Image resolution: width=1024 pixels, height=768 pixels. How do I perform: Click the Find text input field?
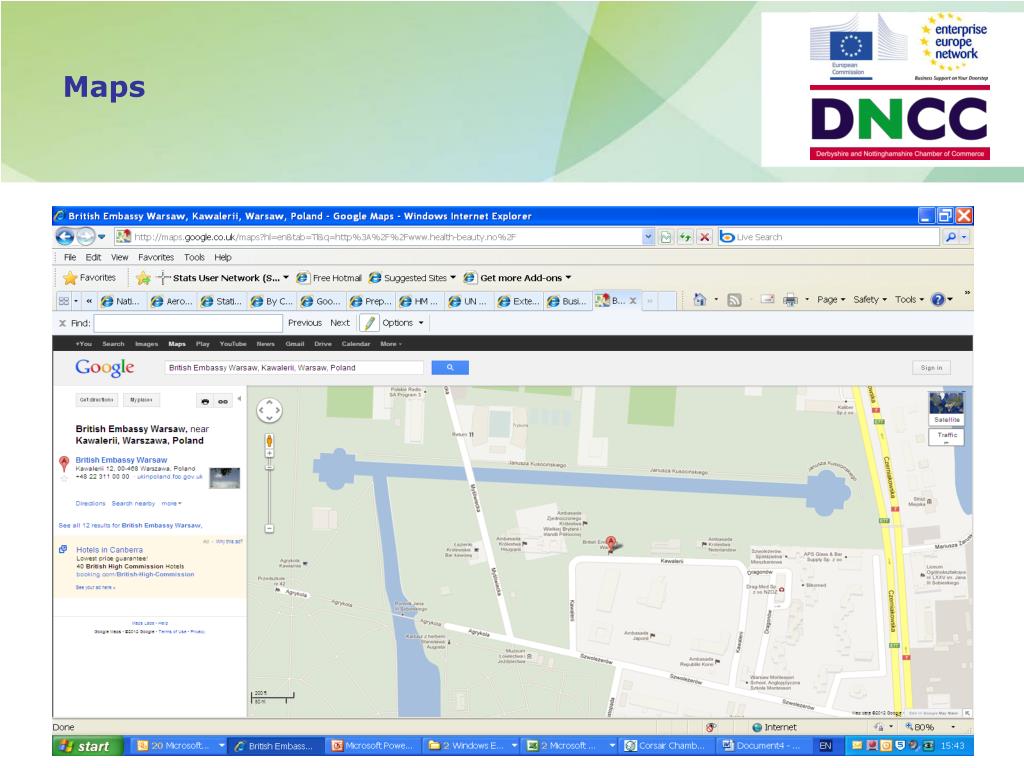(188, 323)
